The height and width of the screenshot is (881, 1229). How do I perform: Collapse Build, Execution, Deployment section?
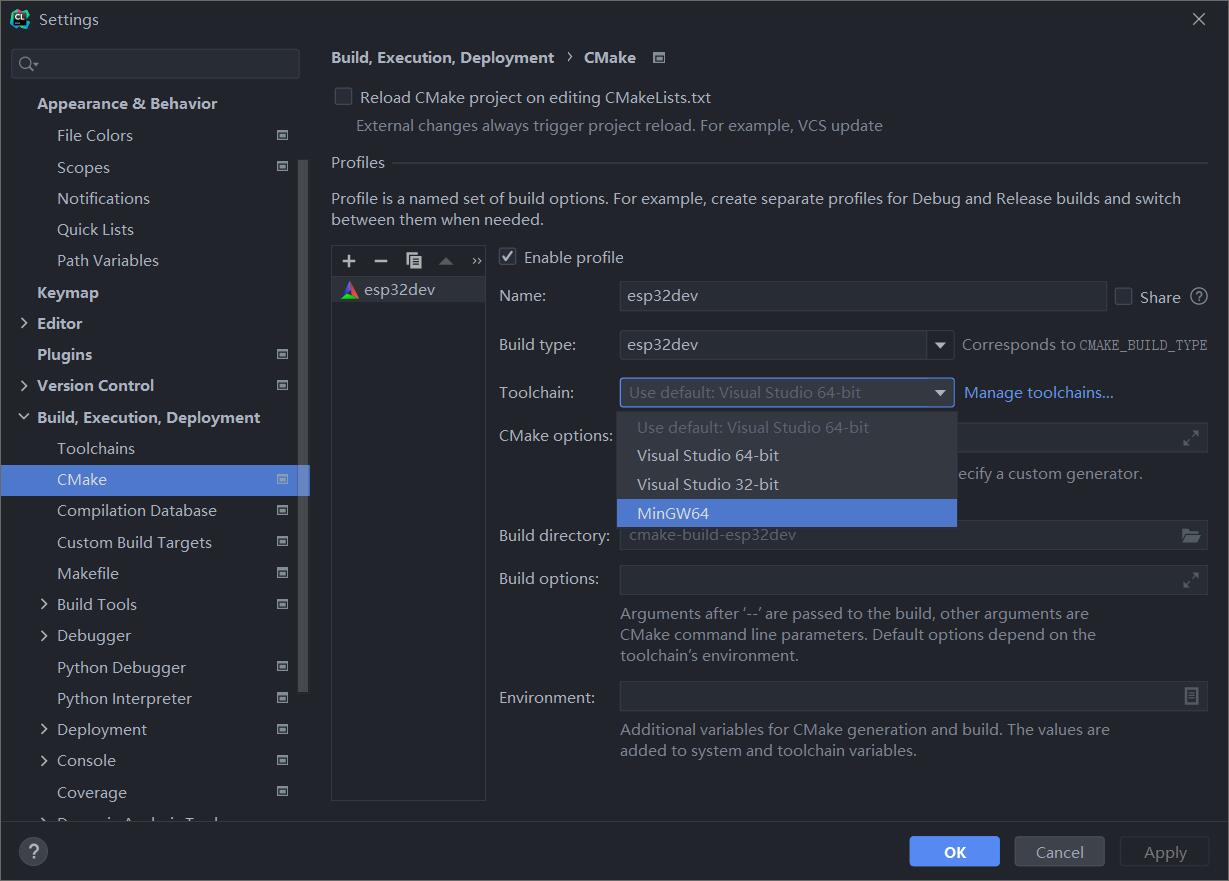click(x=24, y=417)
